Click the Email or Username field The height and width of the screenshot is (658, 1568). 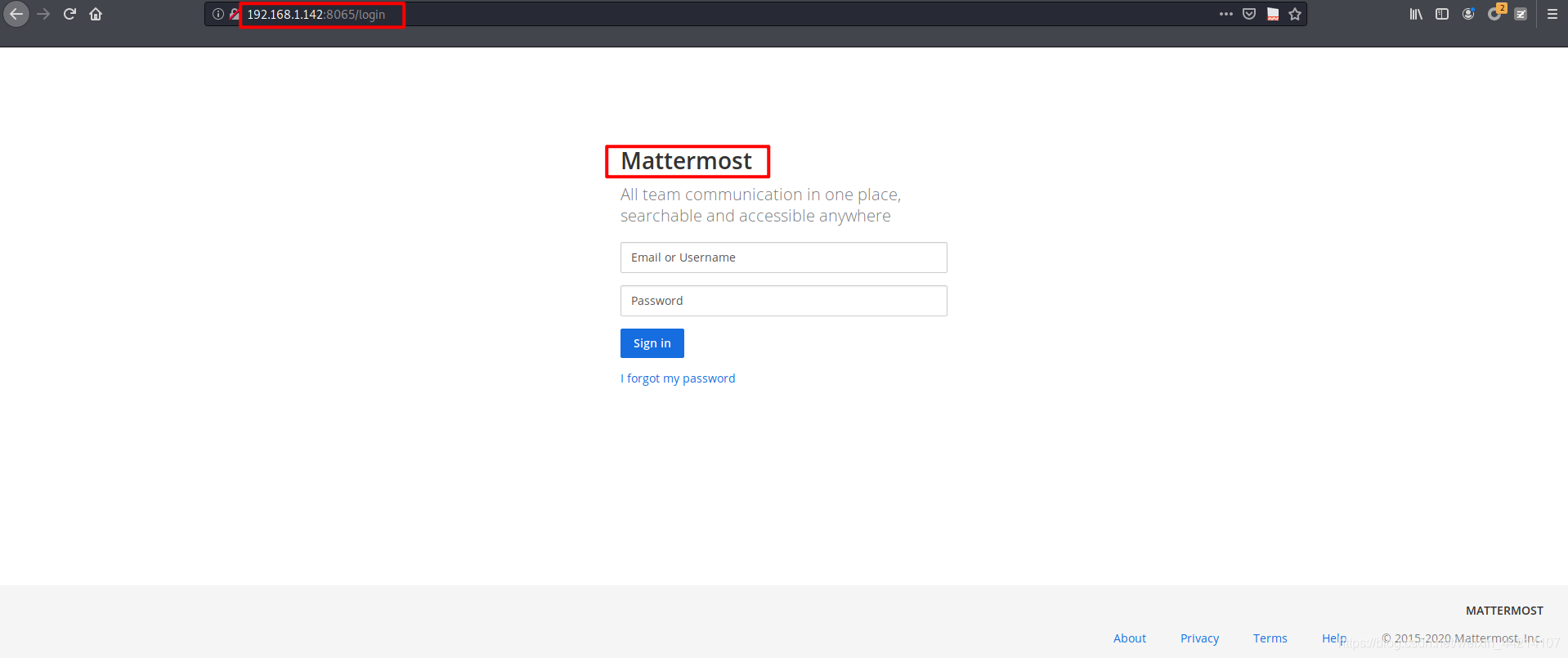[x=784, y=257]
